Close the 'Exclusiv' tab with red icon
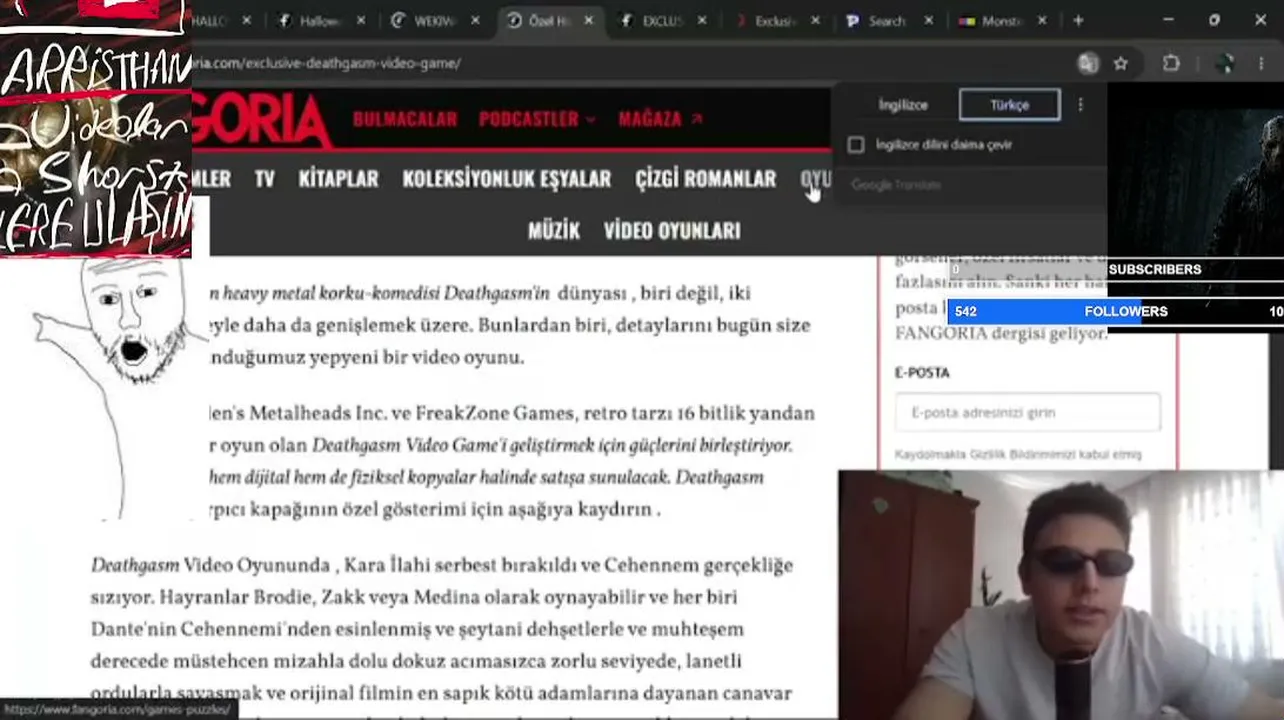Image resolution: width=1284 pixels, height=720 pixels. click(815, 20)
